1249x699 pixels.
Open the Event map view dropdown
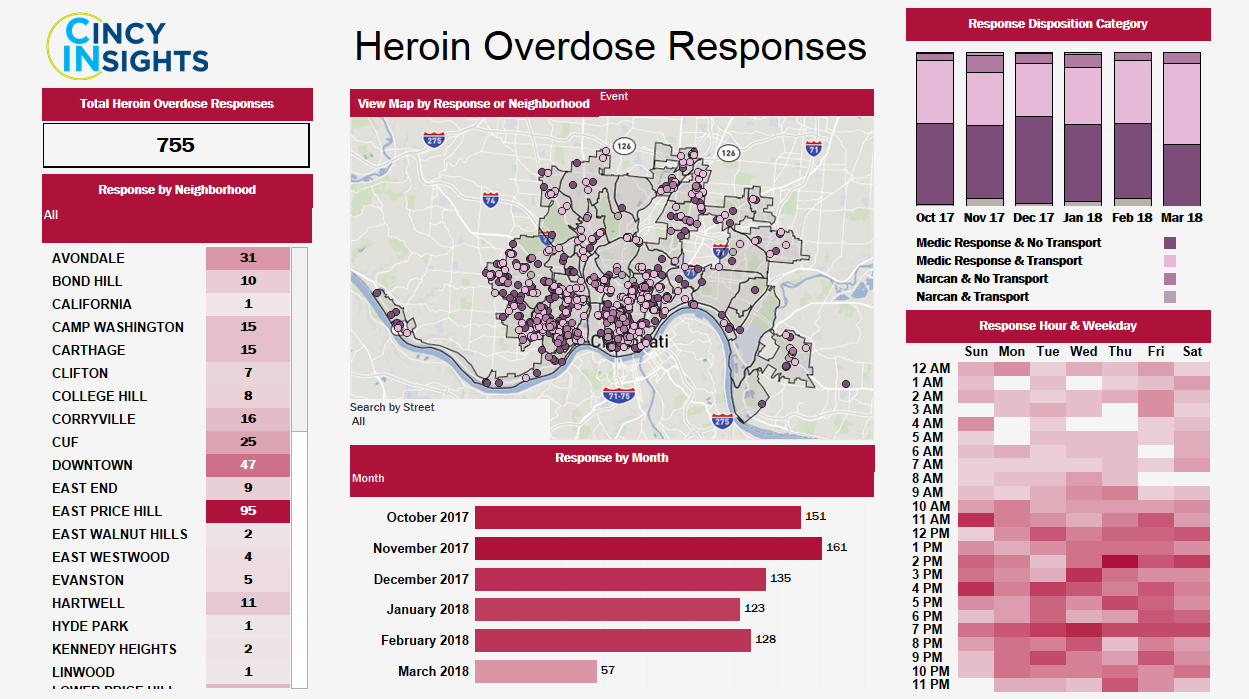614,97
